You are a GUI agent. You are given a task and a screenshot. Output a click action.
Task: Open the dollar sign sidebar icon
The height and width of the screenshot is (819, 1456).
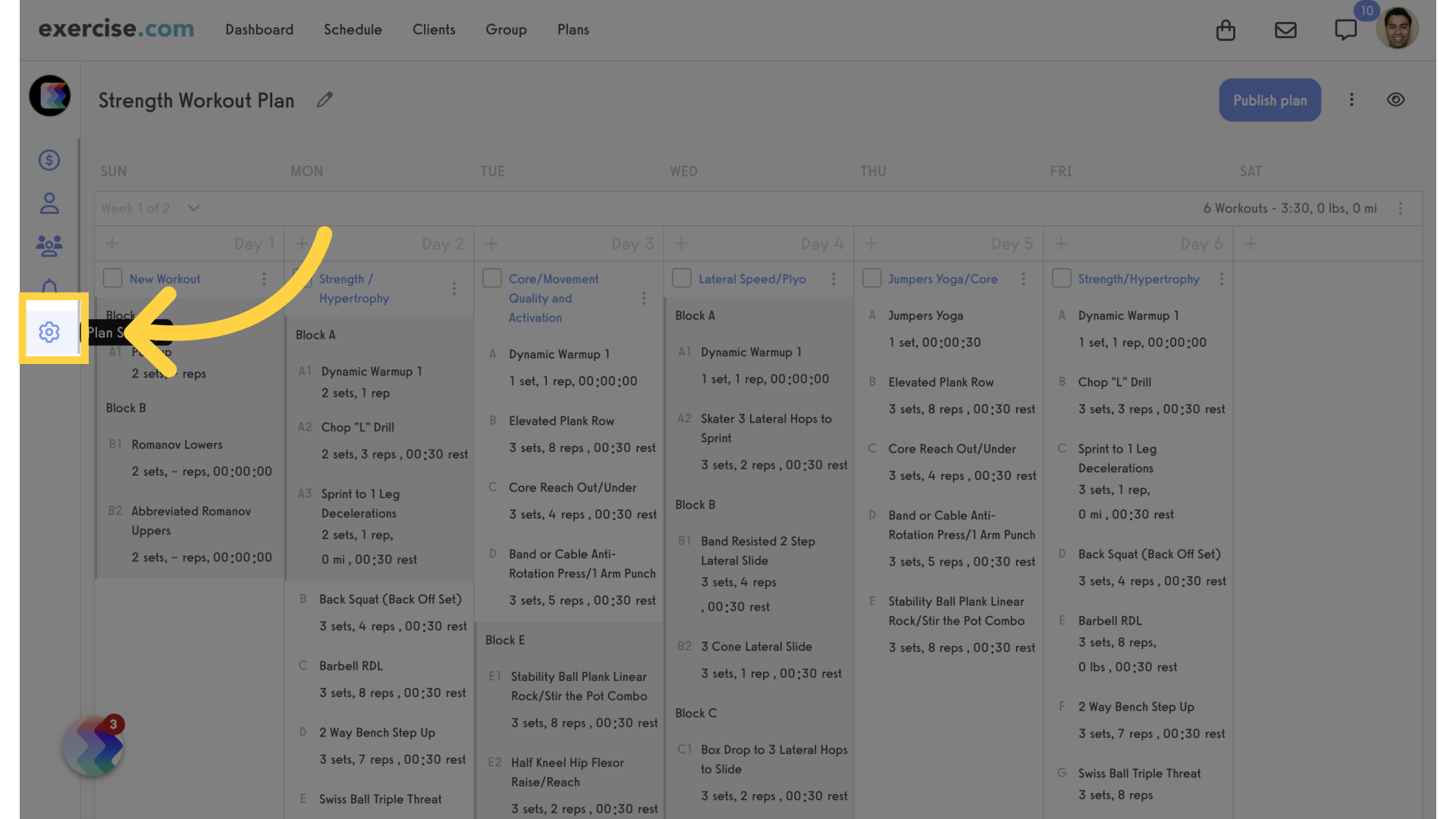(49, 160)
